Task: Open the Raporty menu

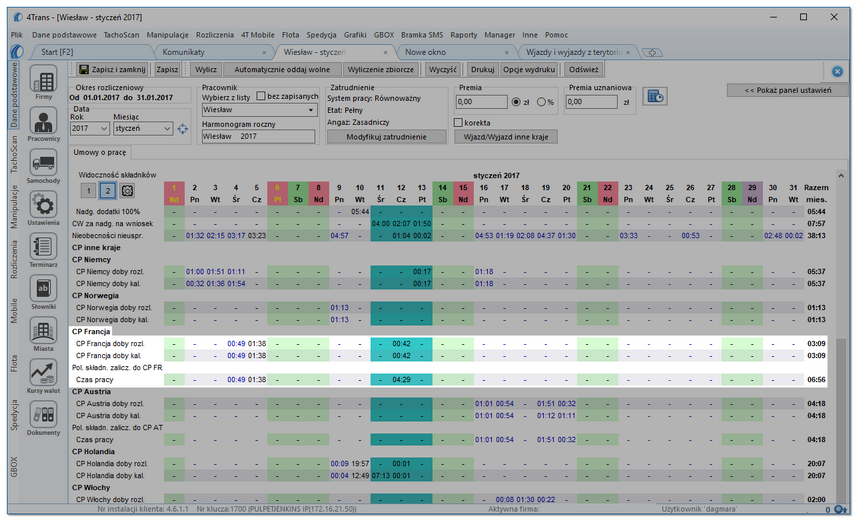Action: (x=463, y=35)
